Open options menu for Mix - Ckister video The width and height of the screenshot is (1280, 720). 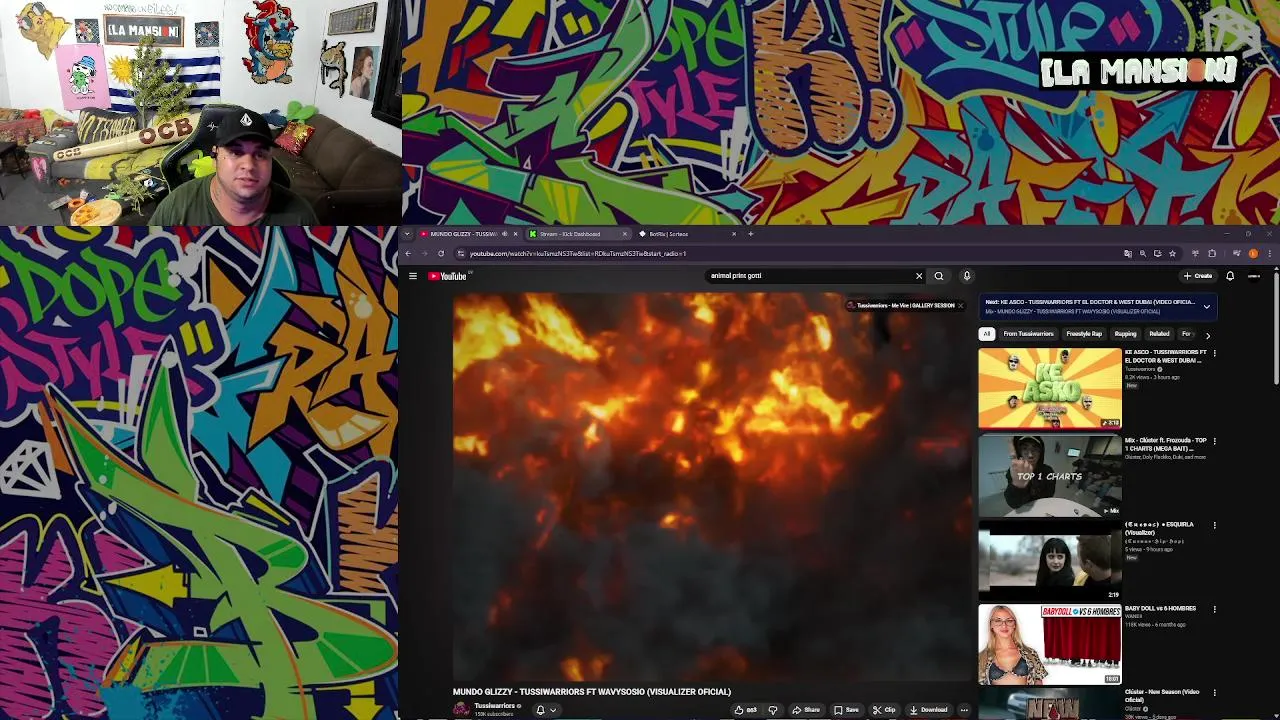pos(1214,441)
